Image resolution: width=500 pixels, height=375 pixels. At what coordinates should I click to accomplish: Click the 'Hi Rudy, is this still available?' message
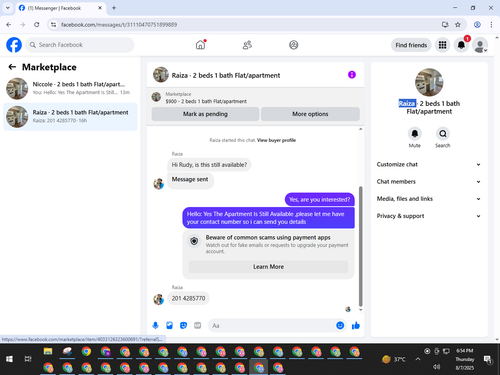tap(209, 165)
